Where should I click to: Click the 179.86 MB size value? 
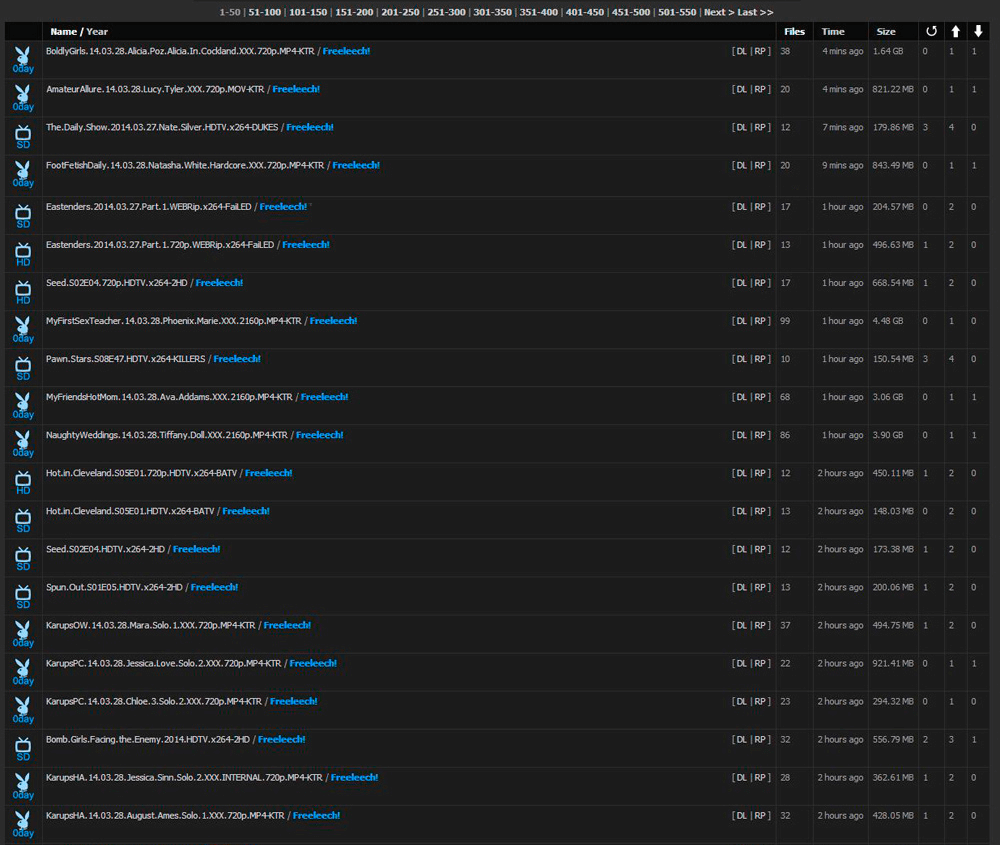pos(893,128)
